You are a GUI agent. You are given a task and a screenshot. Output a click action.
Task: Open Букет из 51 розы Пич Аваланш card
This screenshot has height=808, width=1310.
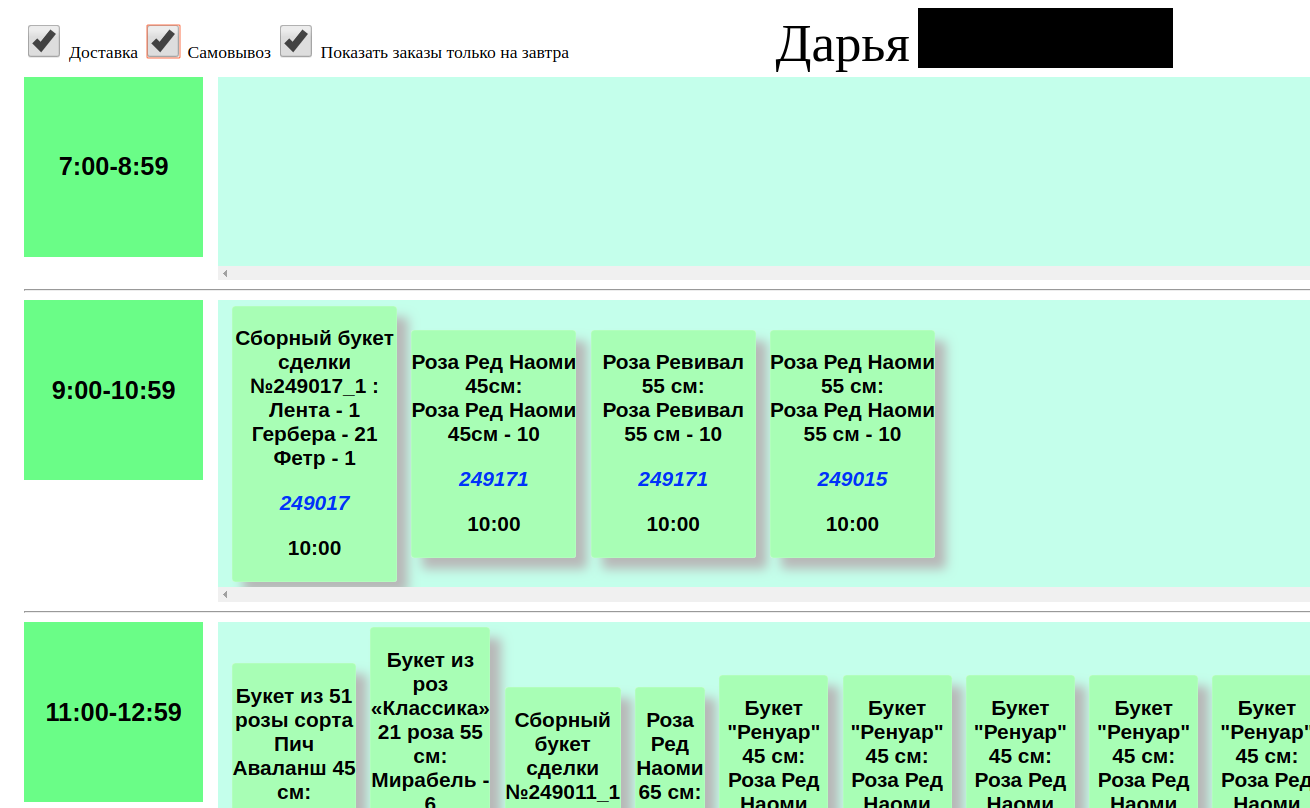[294, 737]
